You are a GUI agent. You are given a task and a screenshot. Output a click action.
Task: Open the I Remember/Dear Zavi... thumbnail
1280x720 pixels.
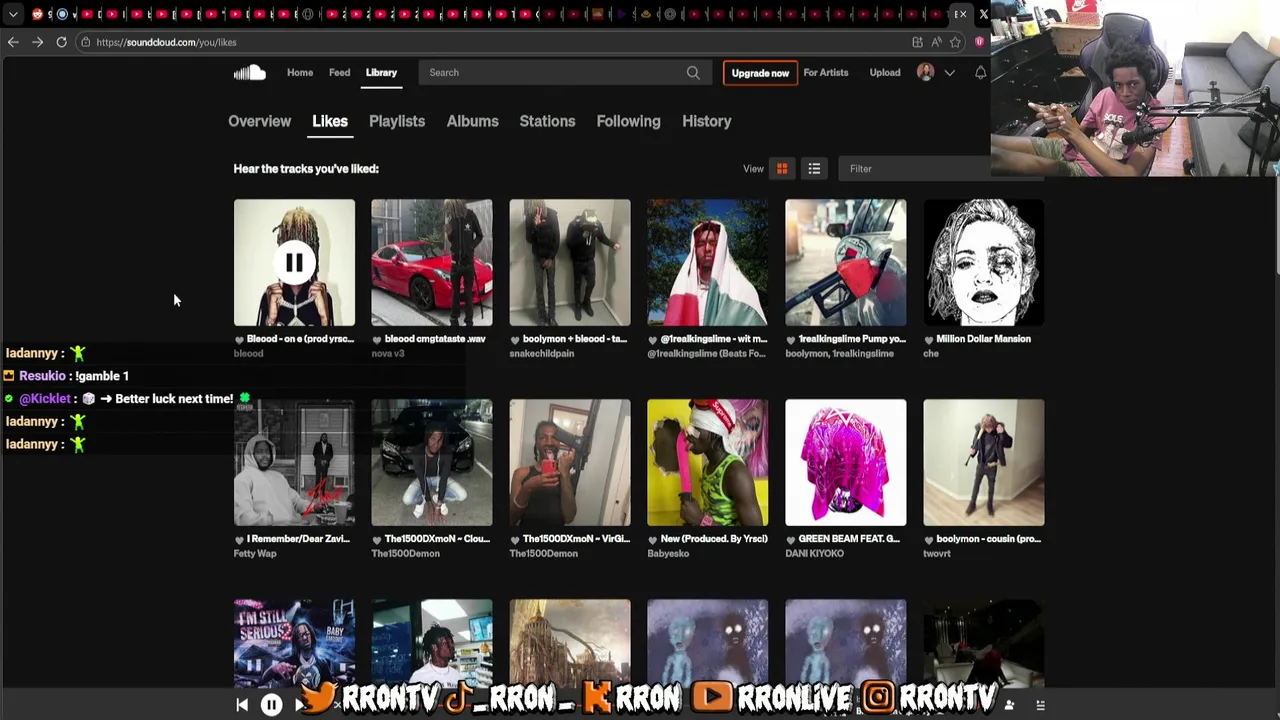pos(294,463)
